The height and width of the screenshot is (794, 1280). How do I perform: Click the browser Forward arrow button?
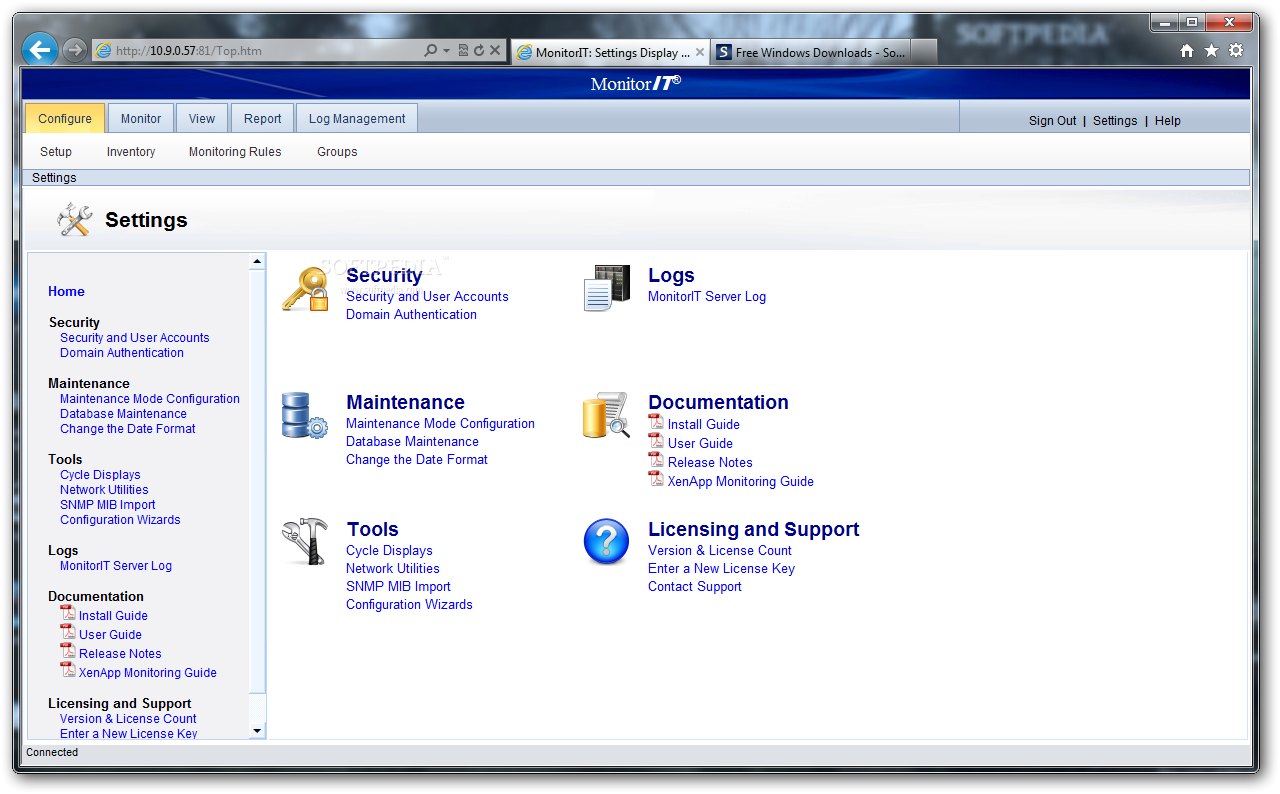point(75,50)
